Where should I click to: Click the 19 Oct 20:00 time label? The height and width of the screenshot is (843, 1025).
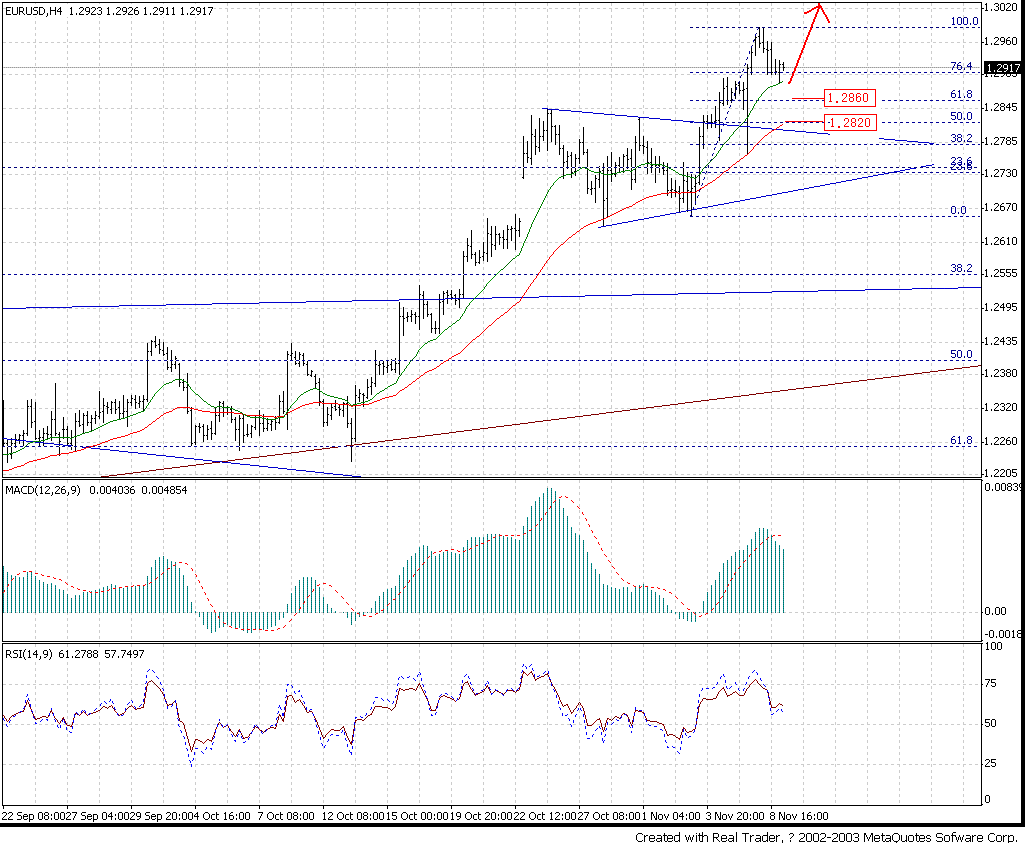tap(480, 816)
